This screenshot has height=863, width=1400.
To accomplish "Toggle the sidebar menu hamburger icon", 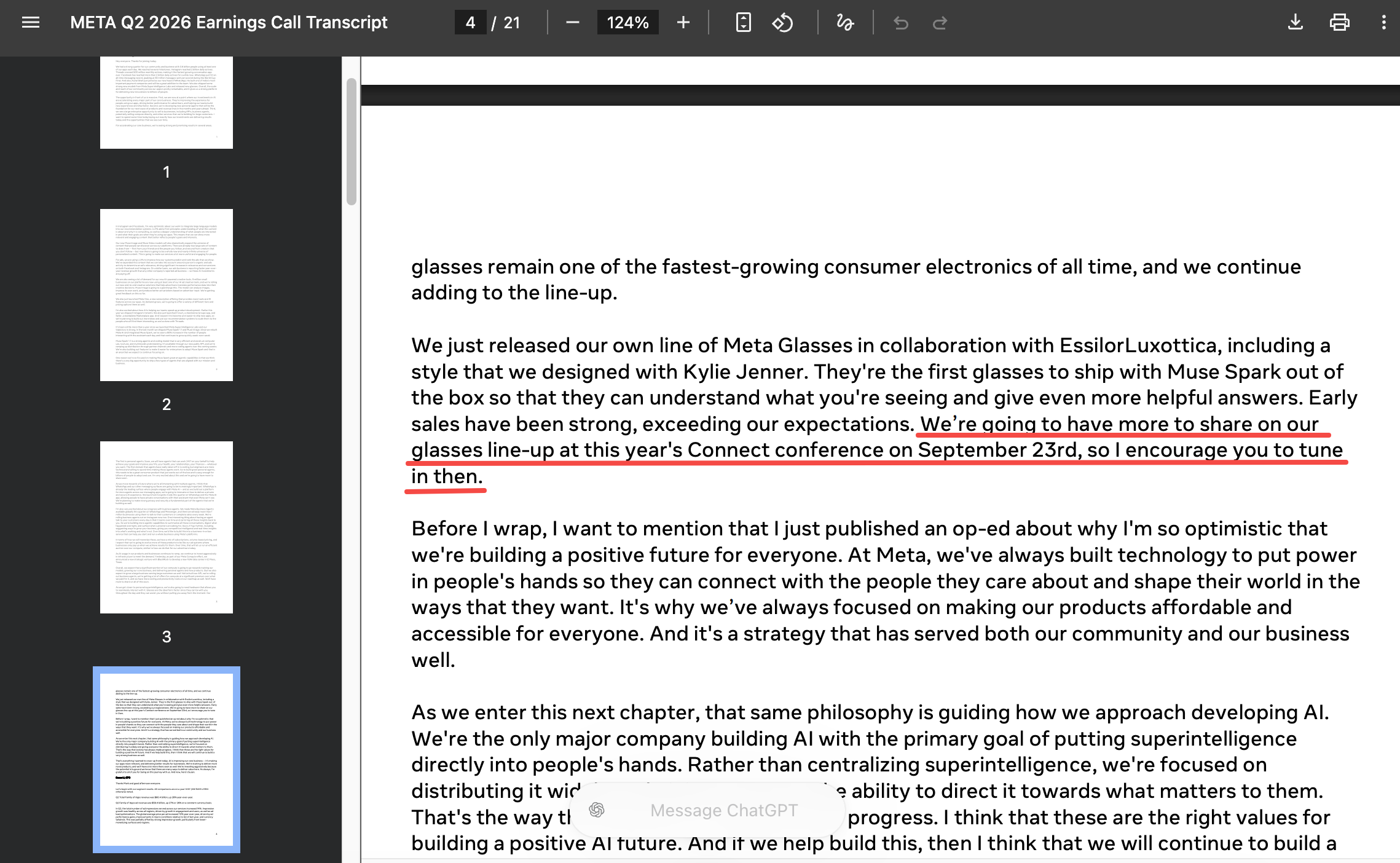I will click(x=31, y=23).
